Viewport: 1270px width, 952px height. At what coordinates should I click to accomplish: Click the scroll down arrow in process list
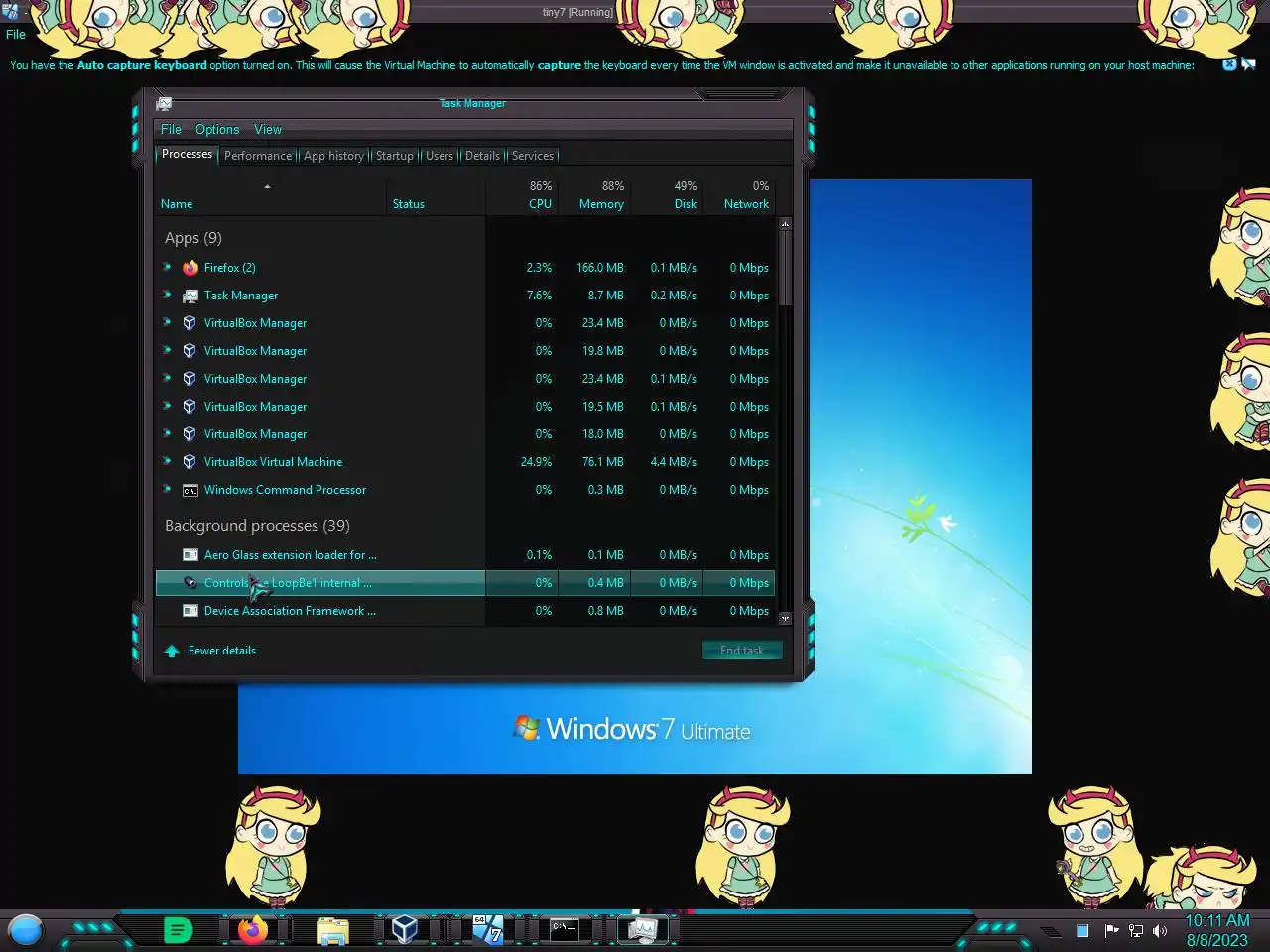[785, 618]
